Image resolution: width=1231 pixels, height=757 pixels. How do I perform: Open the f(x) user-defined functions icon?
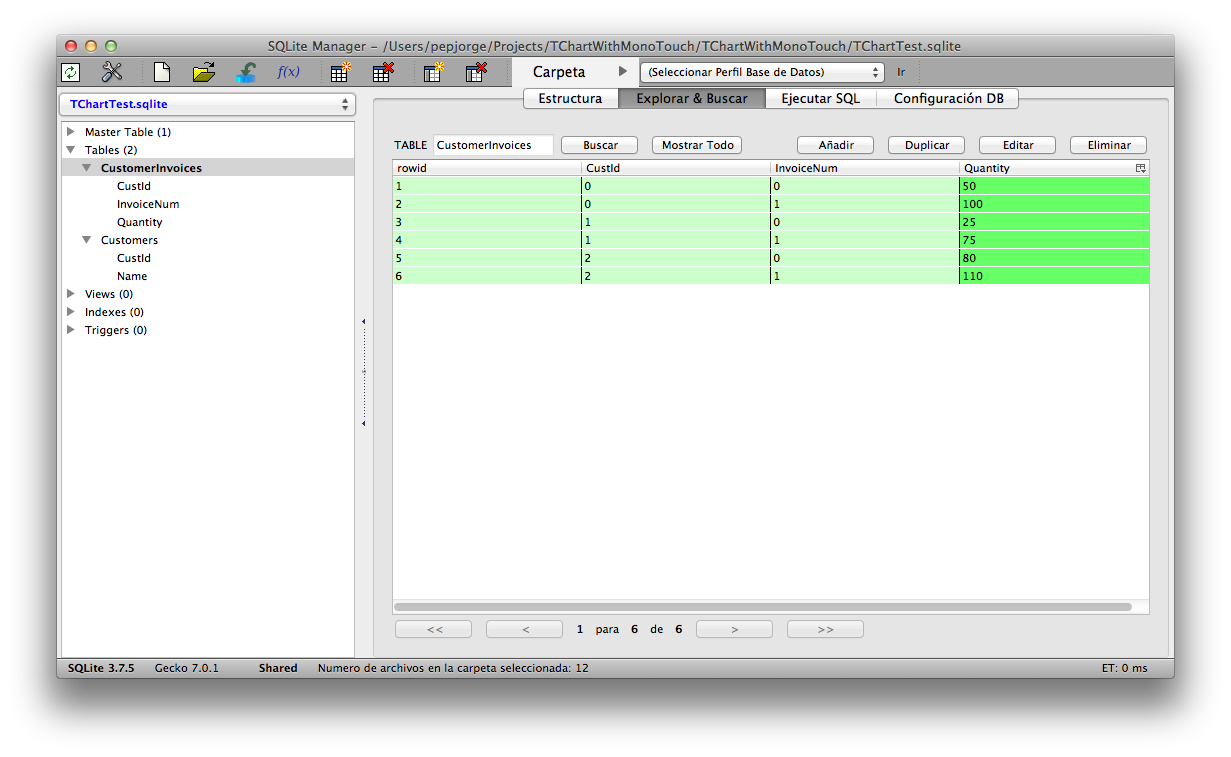point(288,72)
